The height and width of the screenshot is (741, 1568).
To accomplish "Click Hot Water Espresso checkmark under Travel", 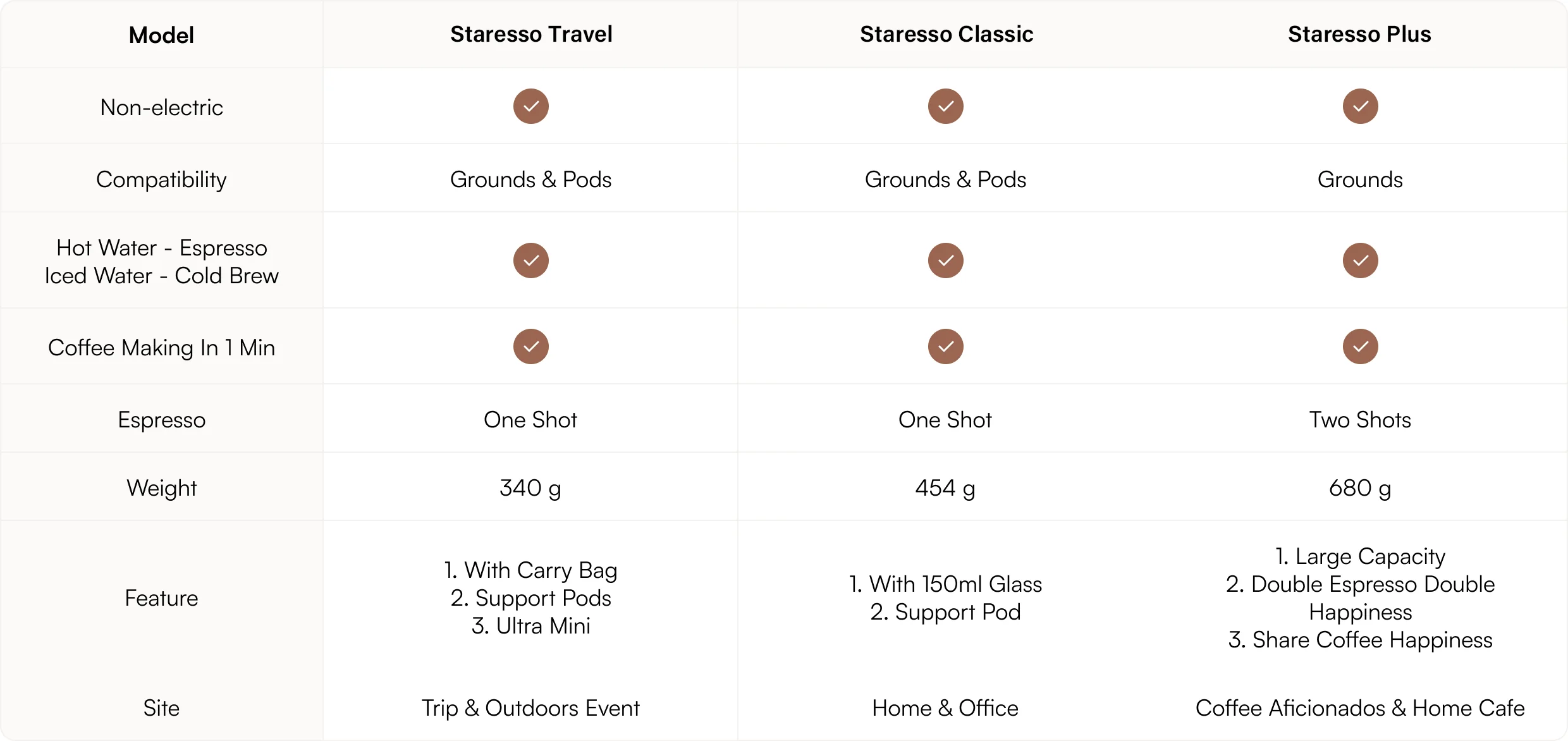I will point(530,260).
